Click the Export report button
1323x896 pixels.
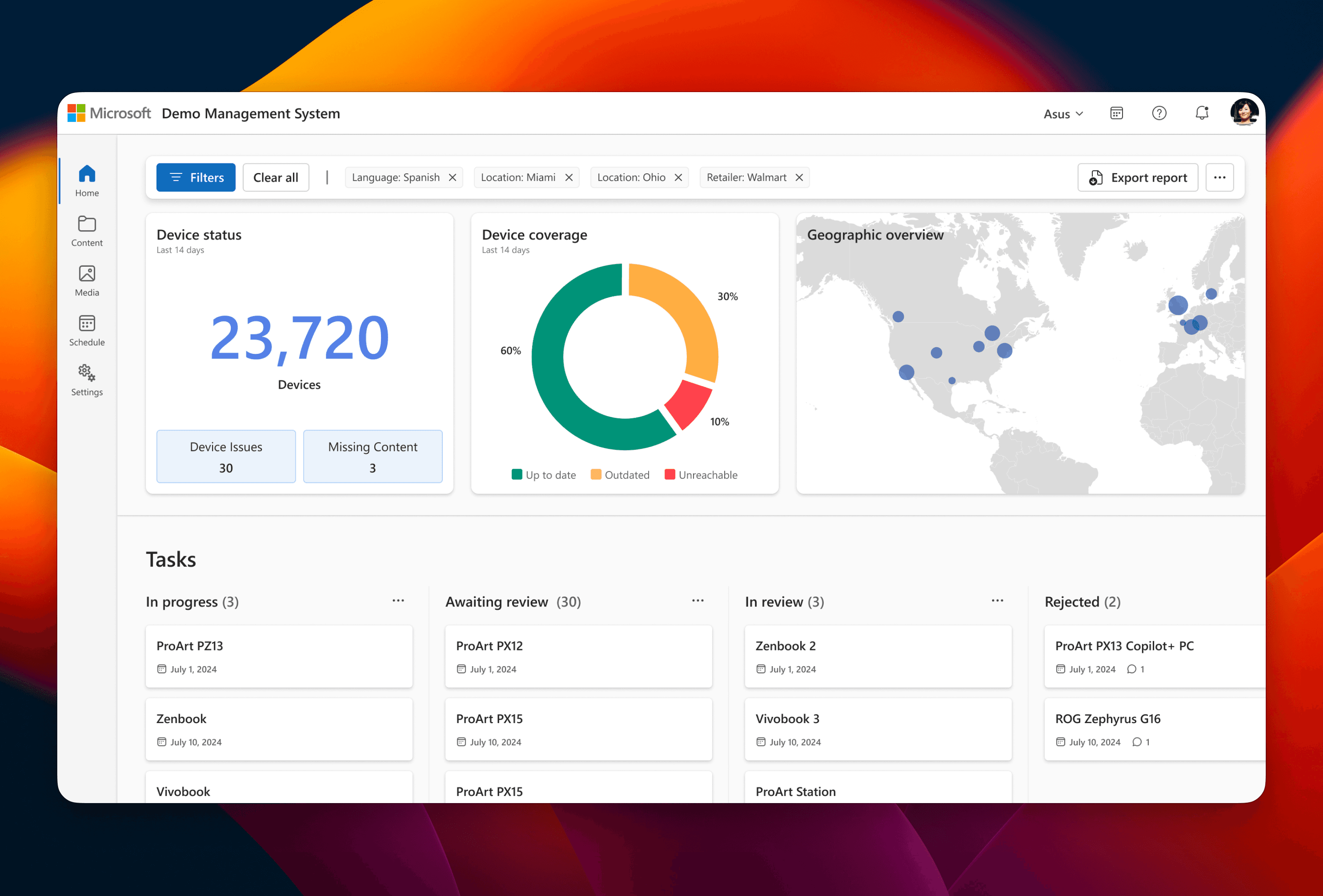tap(1137, 178)
